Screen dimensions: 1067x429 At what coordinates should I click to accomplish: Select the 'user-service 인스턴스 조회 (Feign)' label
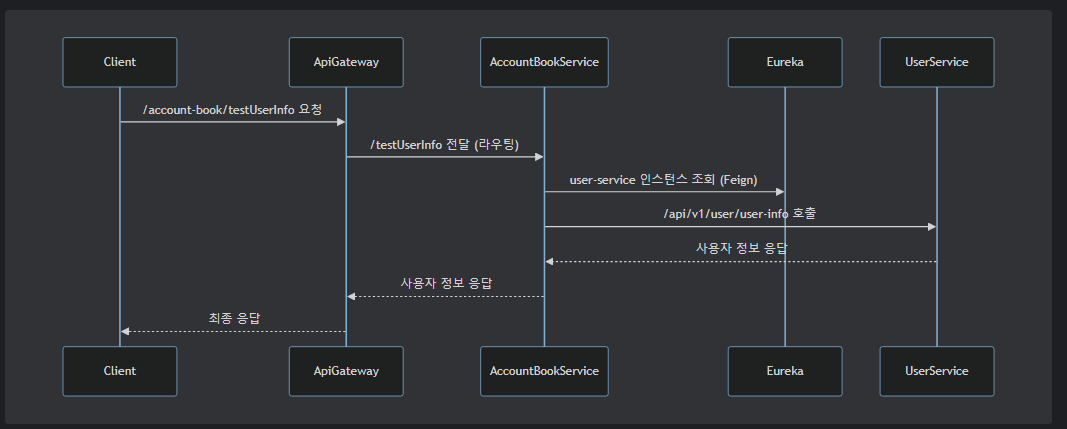[664, 180]
